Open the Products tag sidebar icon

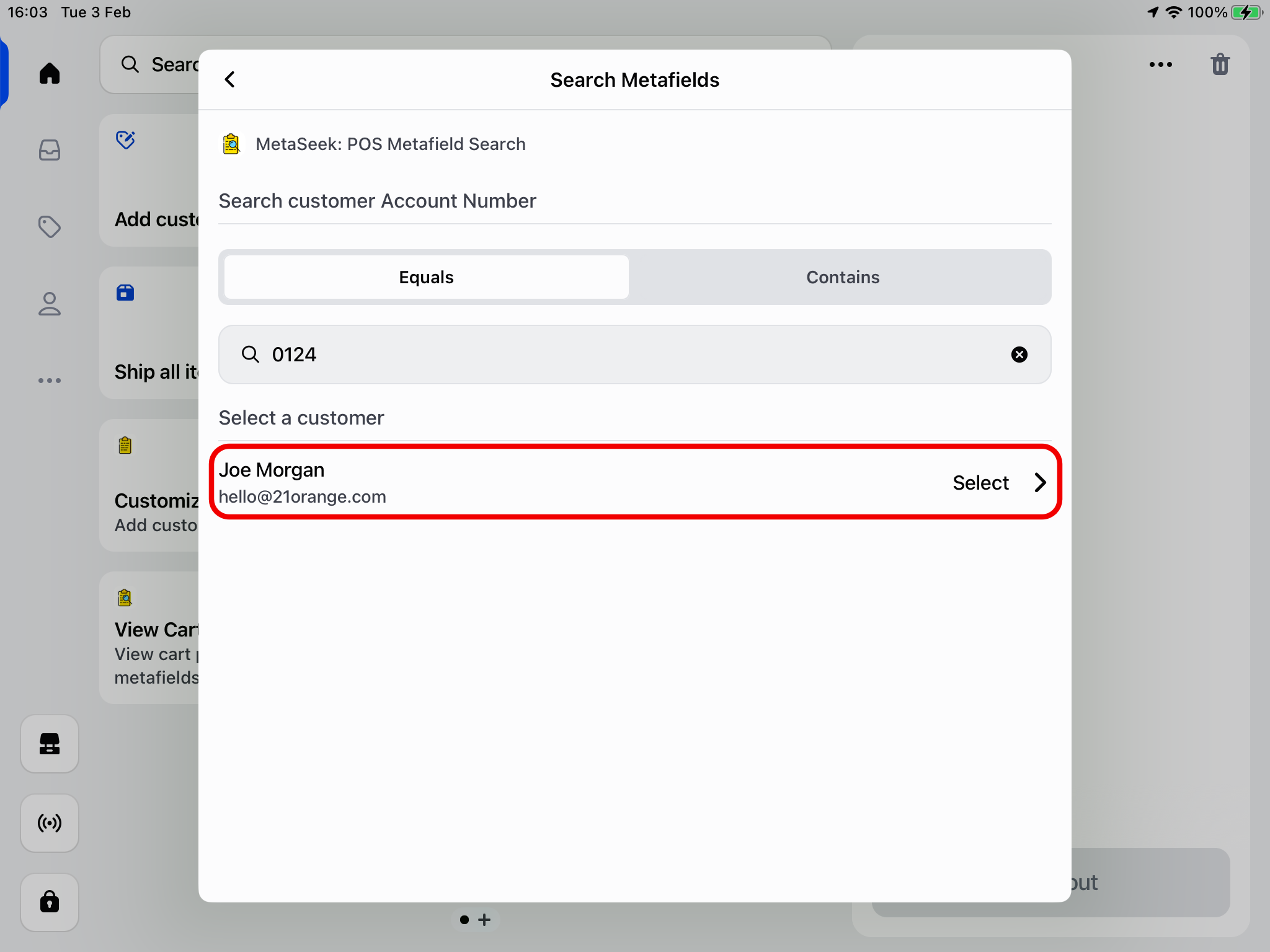pyautogui.click(x=50, y=227)
